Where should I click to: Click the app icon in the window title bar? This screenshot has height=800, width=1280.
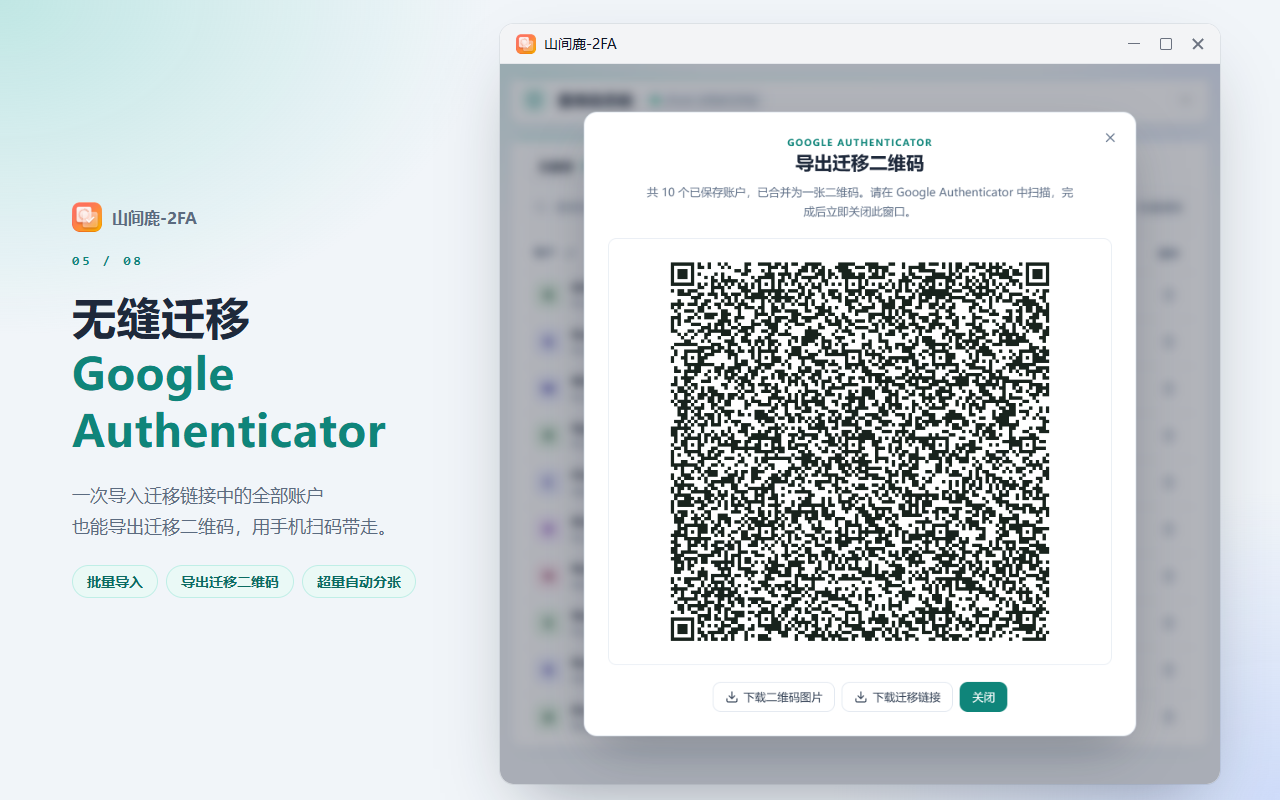coord(526,44)
